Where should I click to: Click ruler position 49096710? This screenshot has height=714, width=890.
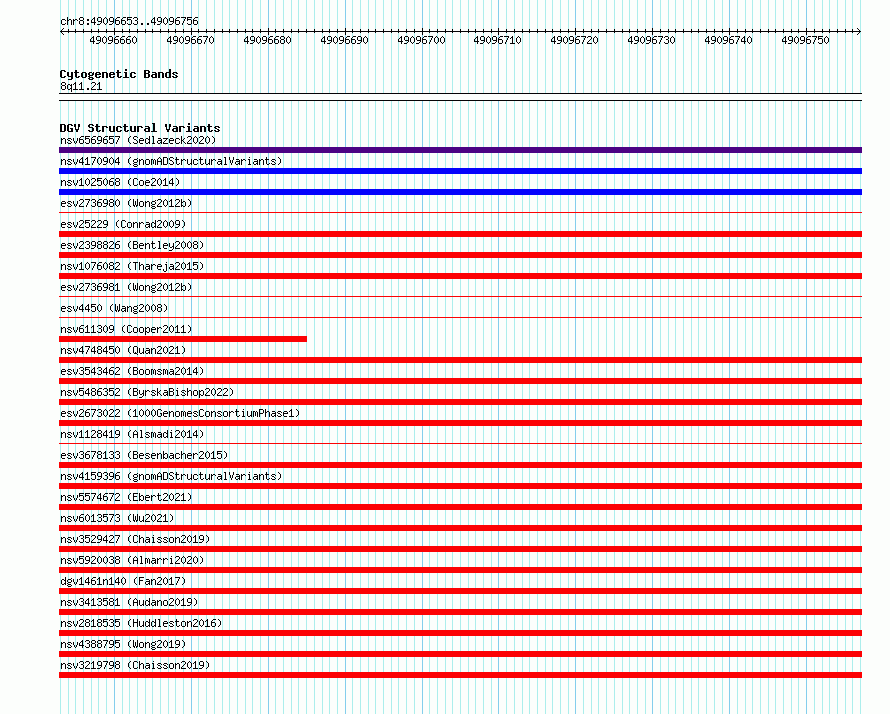pyautogui.click(x=498, y=40)
